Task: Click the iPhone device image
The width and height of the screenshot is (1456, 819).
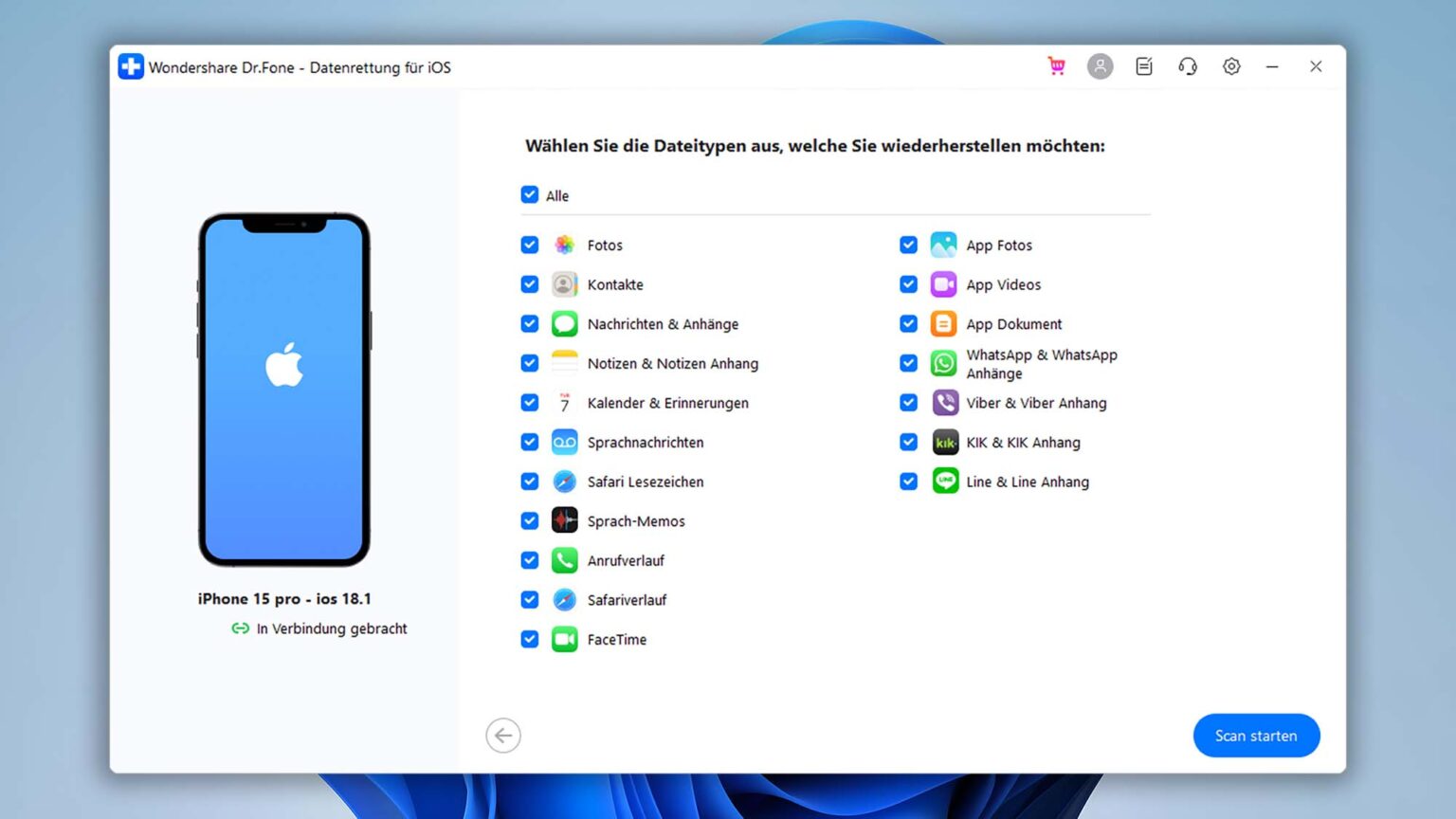Action: click(x=284, y=390)
